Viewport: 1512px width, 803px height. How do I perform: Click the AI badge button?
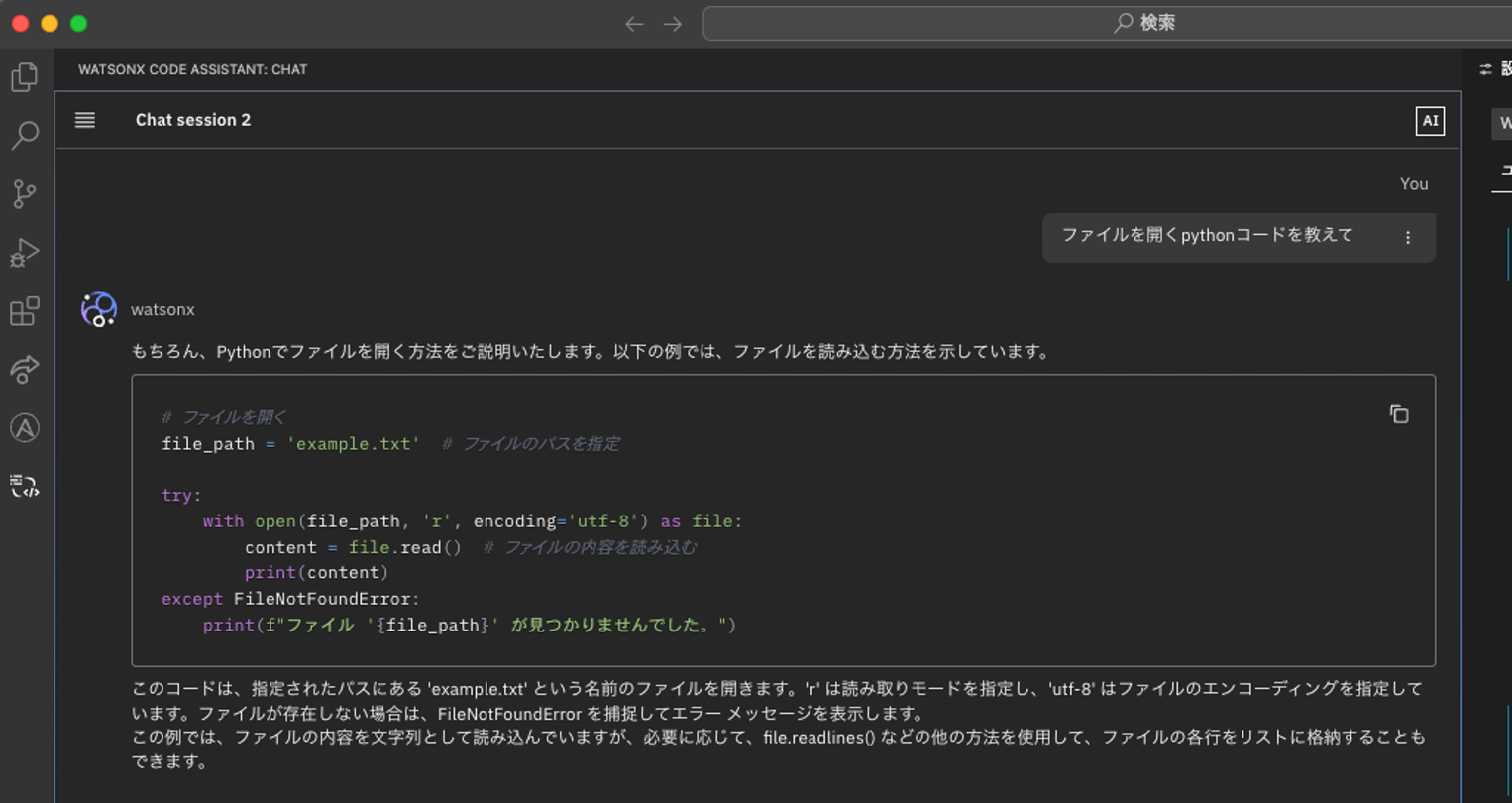1430,121
